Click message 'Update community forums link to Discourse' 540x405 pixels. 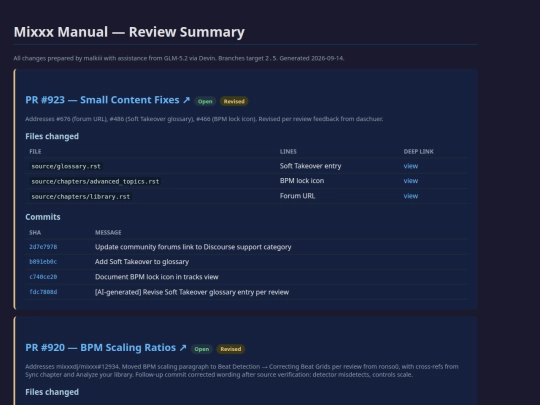pyautogui.click(x=193, y=247)
